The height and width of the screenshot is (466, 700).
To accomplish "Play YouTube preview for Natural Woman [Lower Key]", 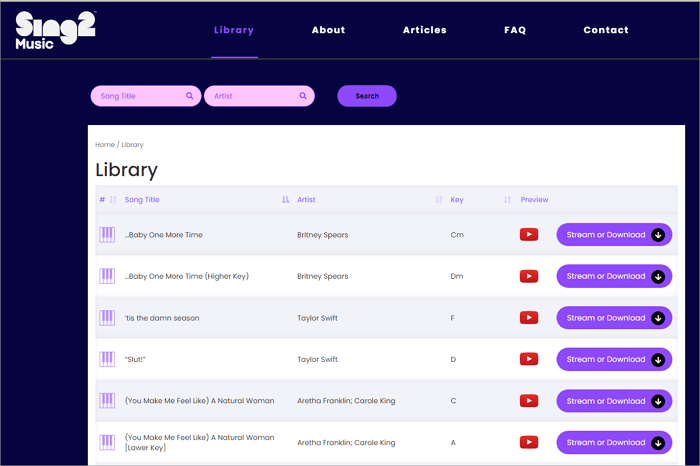I will click(x=529, y=443).
